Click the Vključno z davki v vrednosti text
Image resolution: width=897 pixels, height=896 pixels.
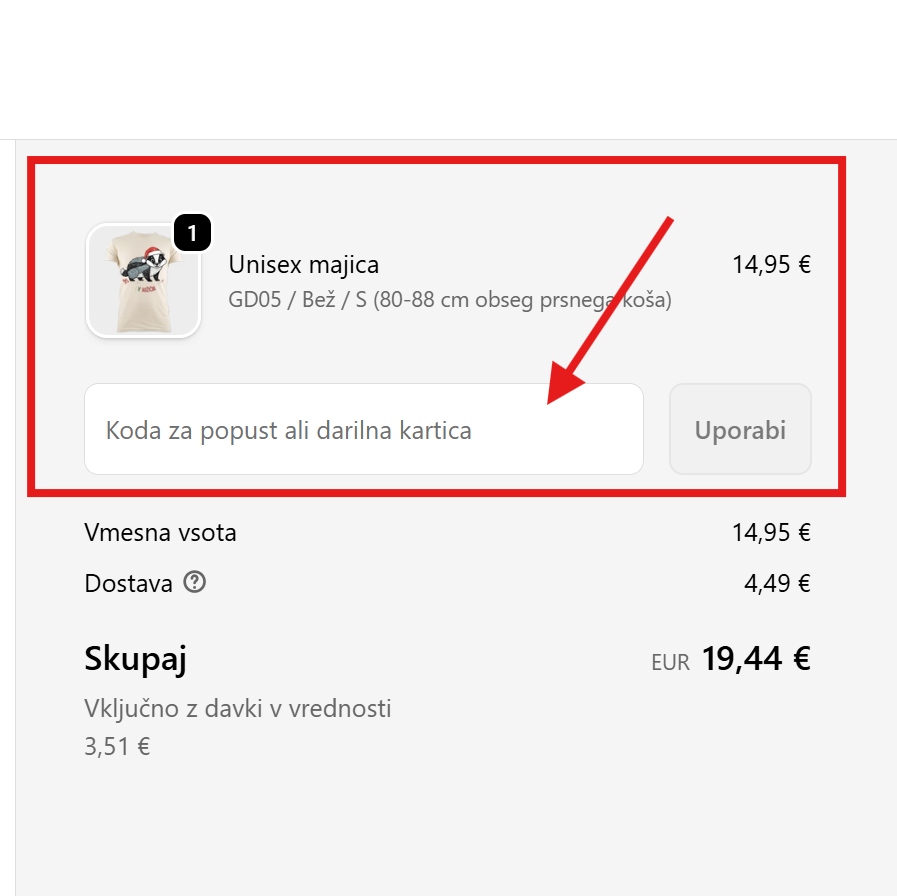point(238,709)
